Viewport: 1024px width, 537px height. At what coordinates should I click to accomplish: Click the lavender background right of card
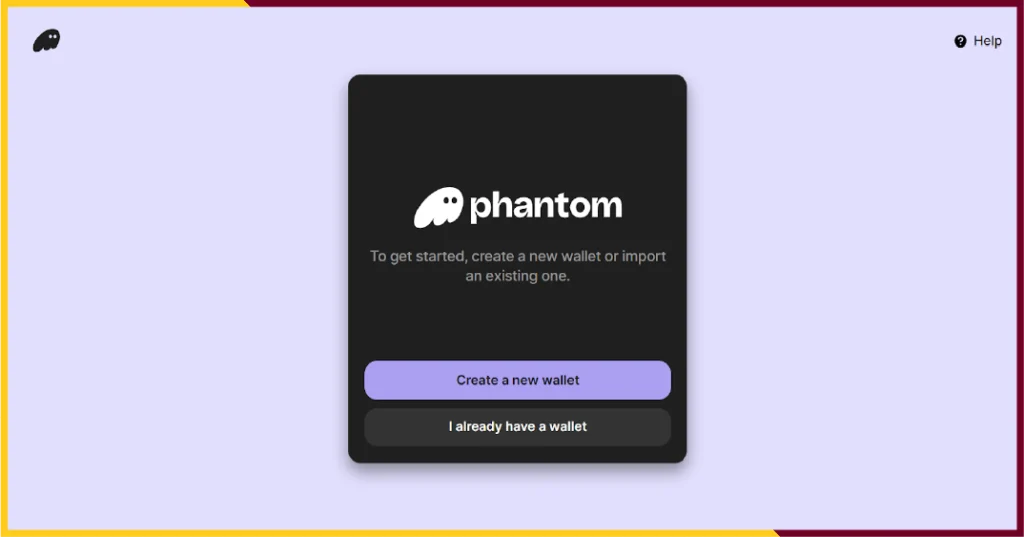pyautogui.click(x=849, y=274)
